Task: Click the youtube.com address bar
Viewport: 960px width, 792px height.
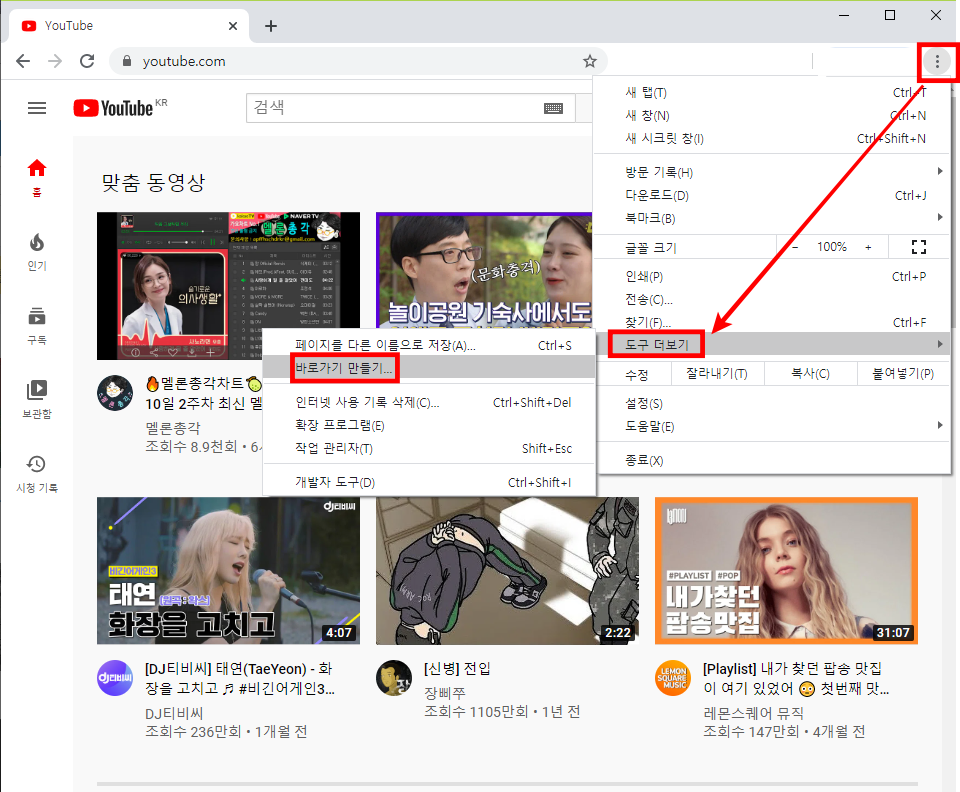Action: coord(358,61)
